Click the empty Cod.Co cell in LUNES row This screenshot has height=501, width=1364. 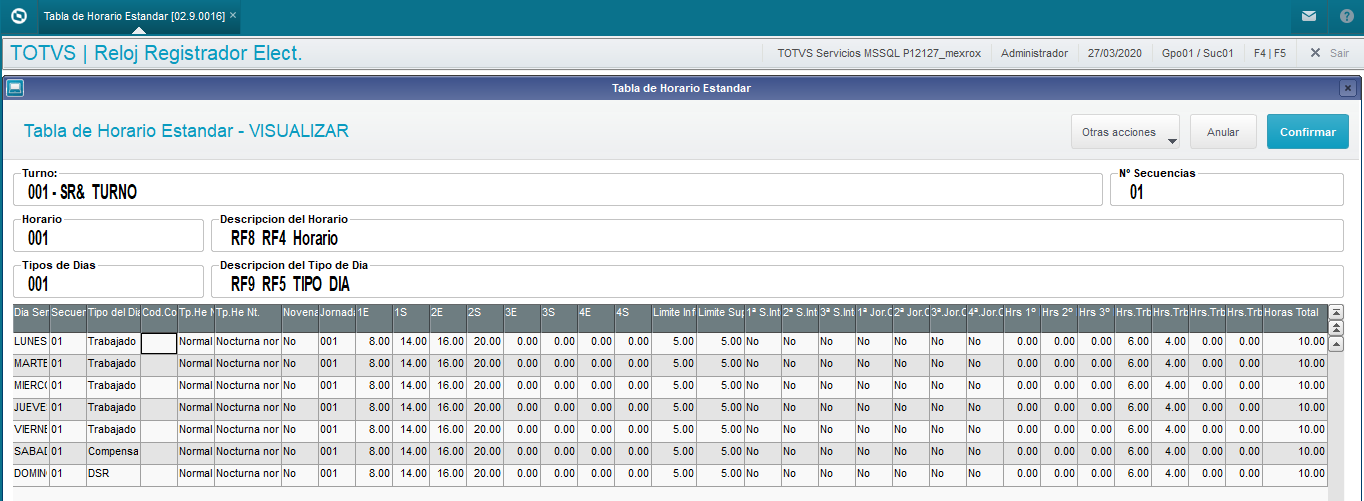tap(159, 342)
